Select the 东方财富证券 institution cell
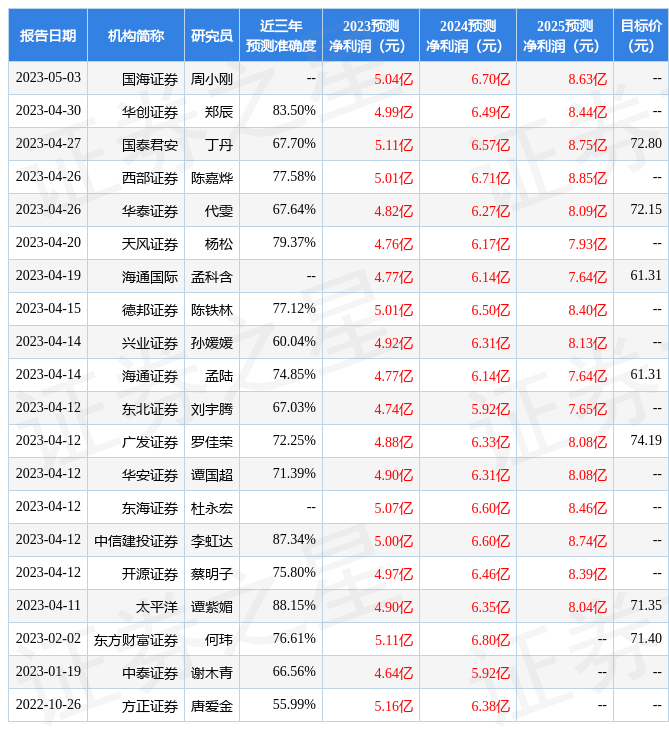The image size is (669, 730). click(x=136, y=641)
